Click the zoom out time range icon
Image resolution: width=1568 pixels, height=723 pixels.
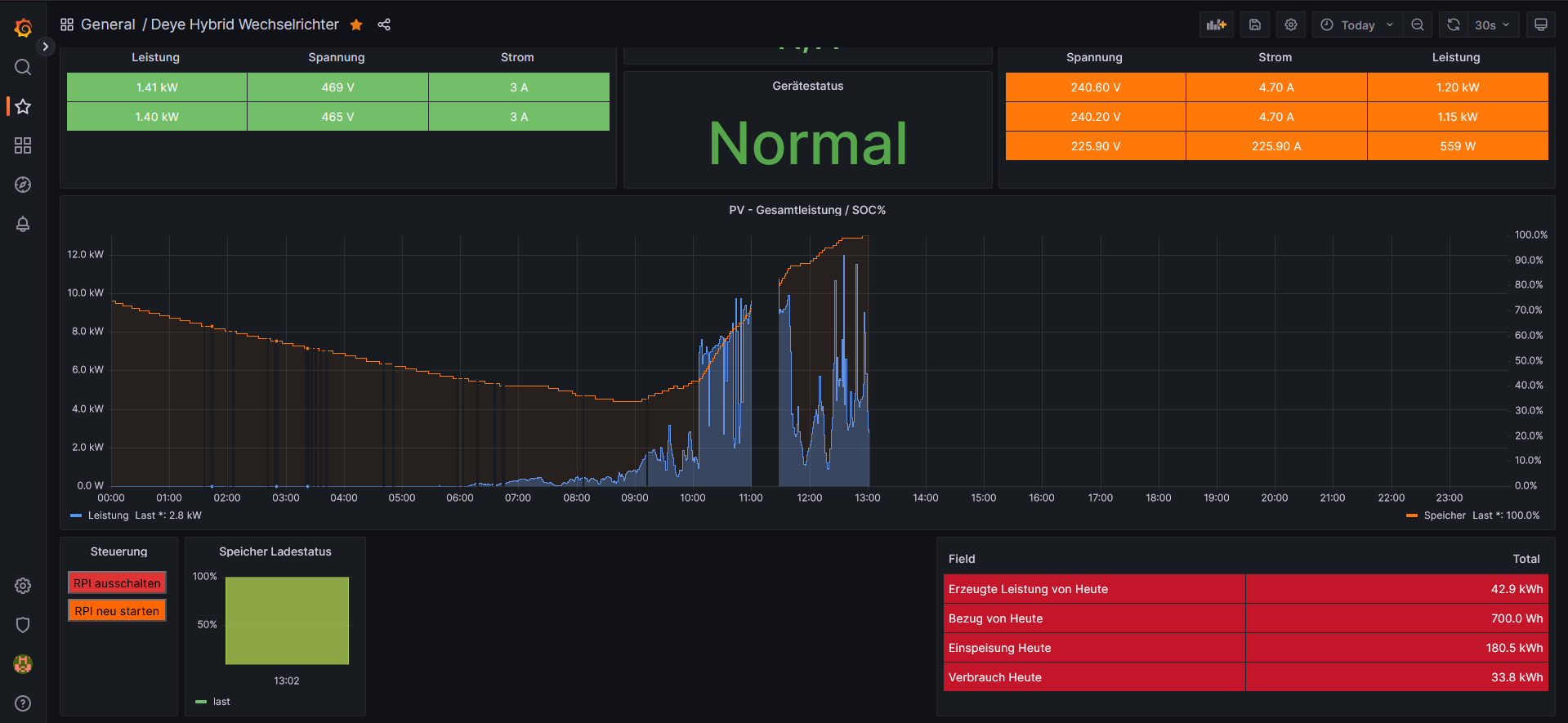coord(1418,25)
